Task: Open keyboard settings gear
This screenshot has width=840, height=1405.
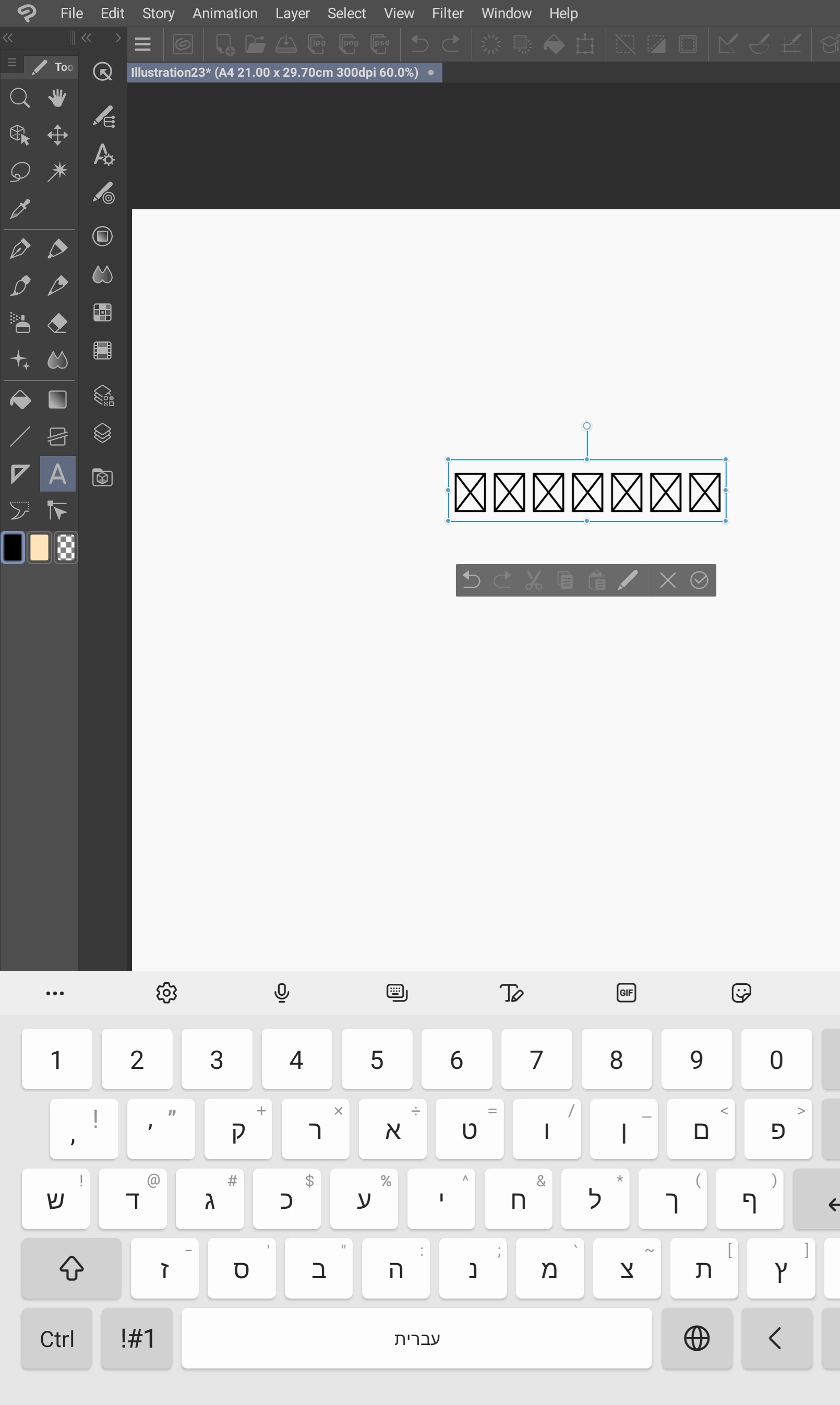Action: [166, 993]
